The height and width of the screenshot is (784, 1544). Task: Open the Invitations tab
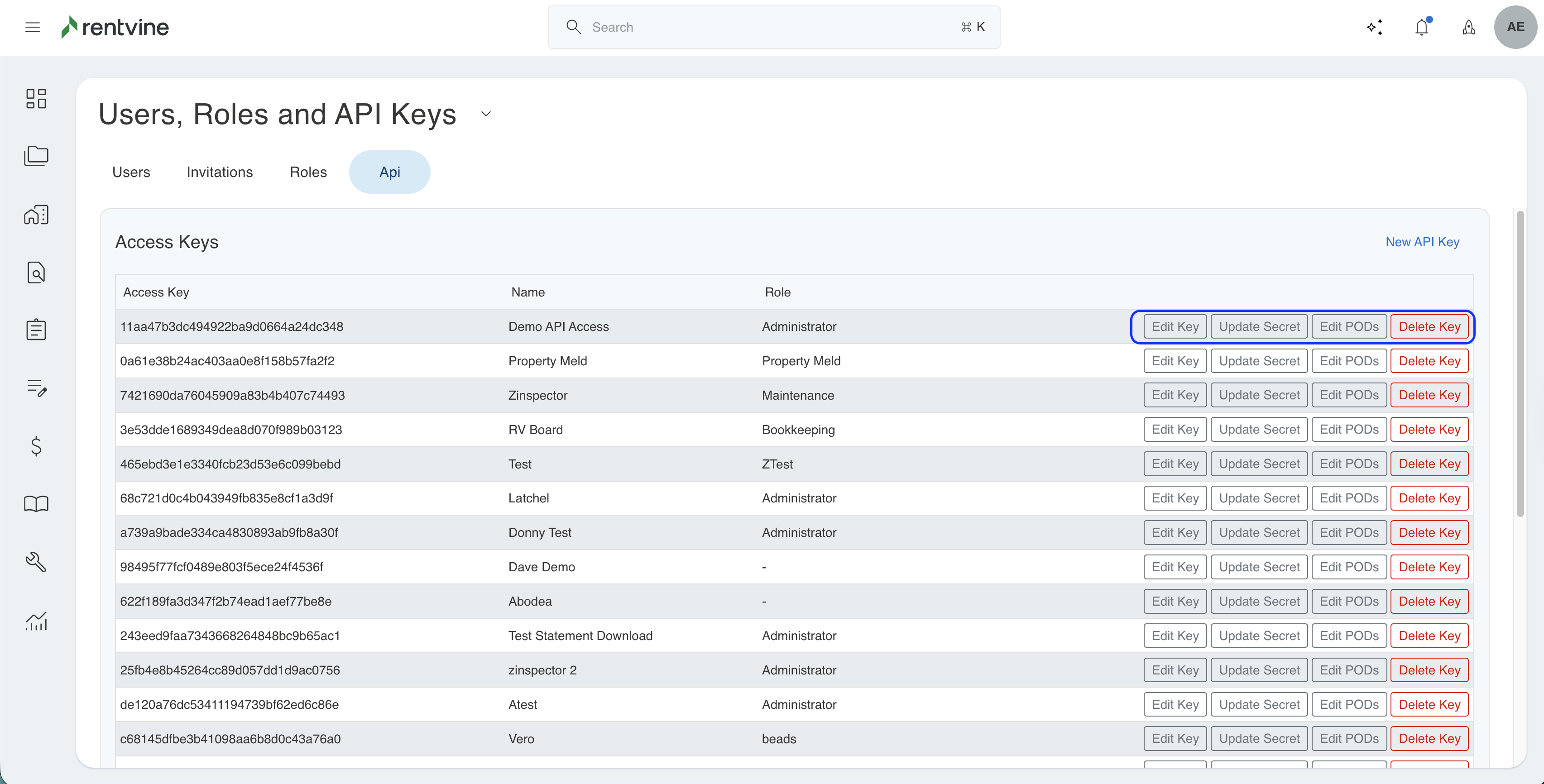coord(219,172)
